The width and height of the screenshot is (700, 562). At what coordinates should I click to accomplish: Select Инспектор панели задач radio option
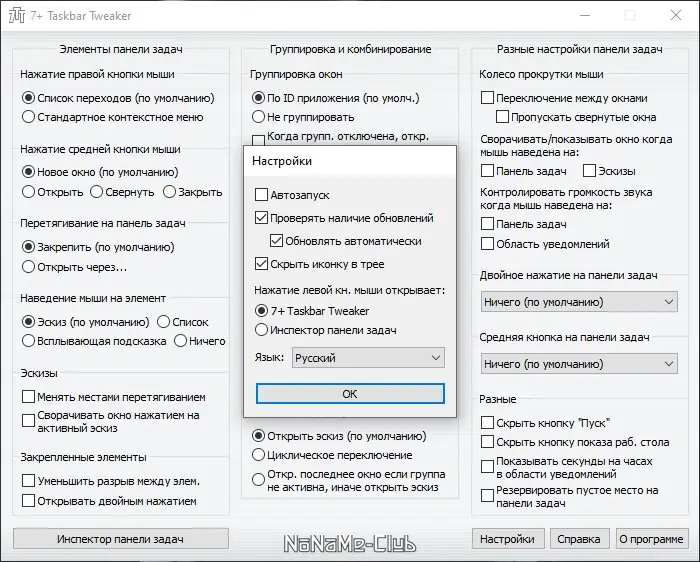click(x=262, y=330)
